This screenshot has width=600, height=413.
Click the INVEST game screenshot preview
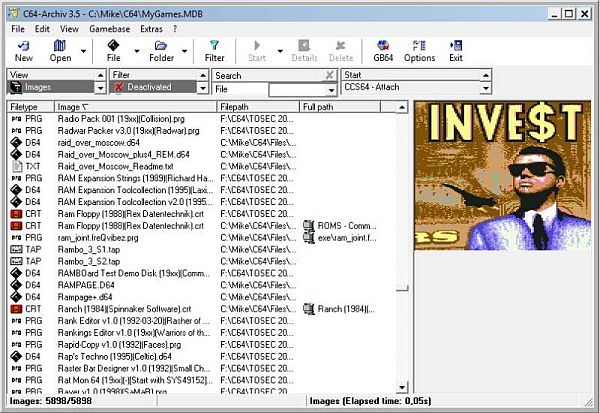(502, 175)
